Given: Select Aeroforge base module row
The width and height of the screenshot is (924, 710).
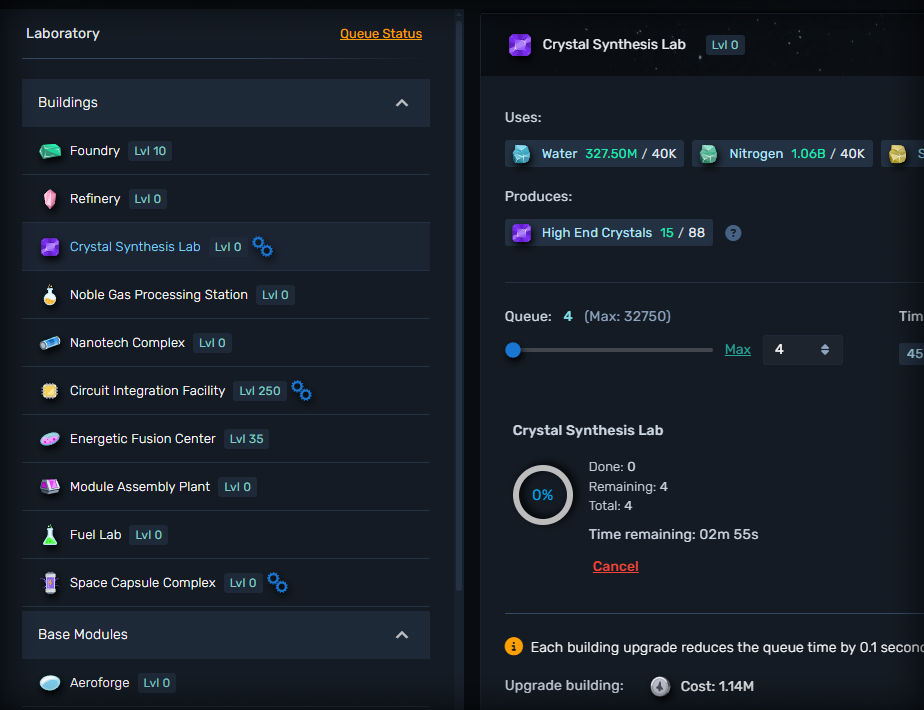Looking at the screenshot, I should point(226,683).
